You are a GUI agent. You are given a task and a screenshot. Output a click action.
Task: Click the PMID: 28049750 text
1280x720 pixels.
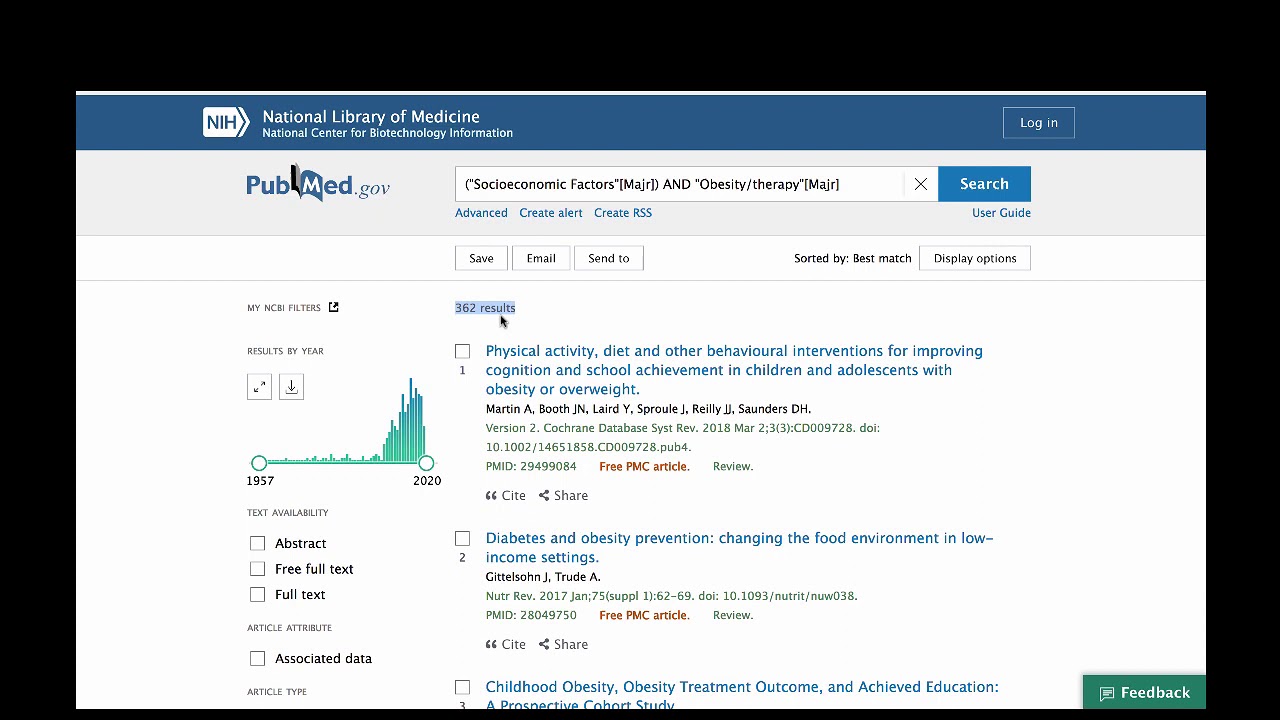531,615
